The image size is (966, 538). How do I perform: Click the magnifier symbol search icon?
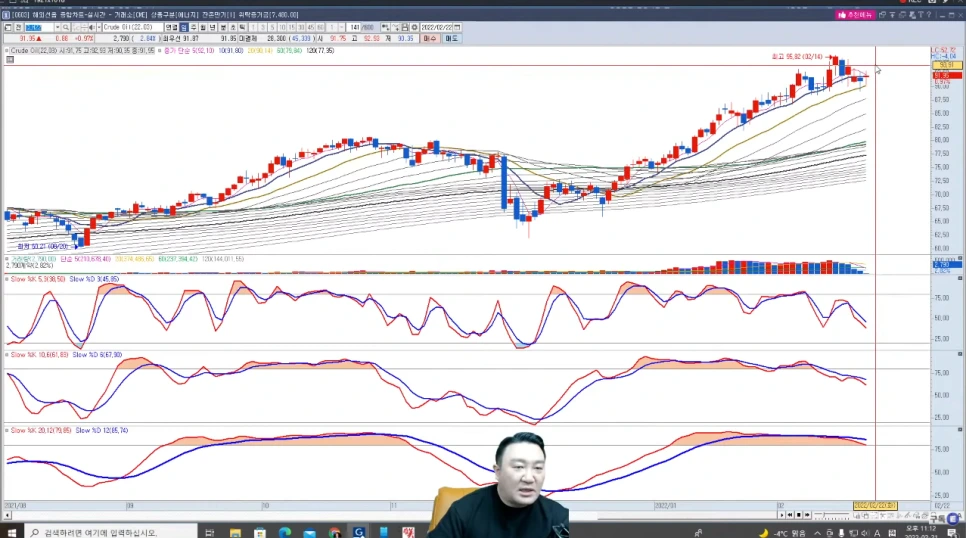(x=65, y=28)
